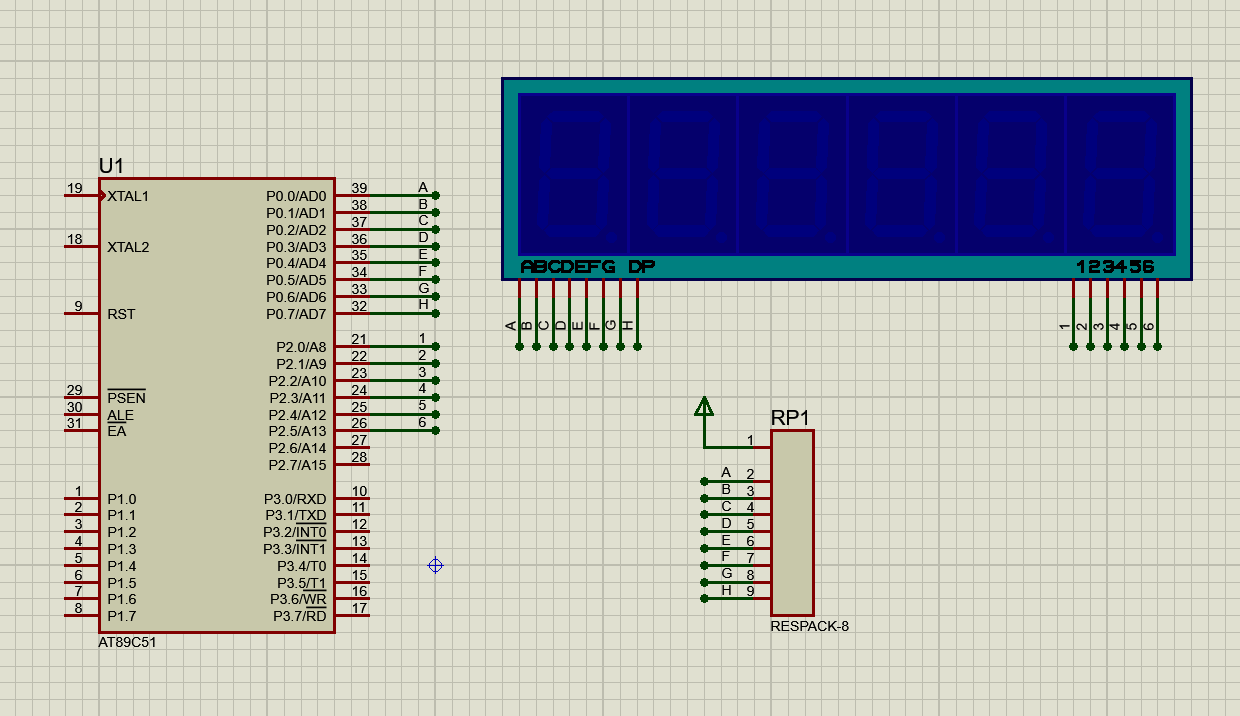The image size is (1240, 716).
Task: Select the XTAL1 pin 19
Action: [82, 195]
